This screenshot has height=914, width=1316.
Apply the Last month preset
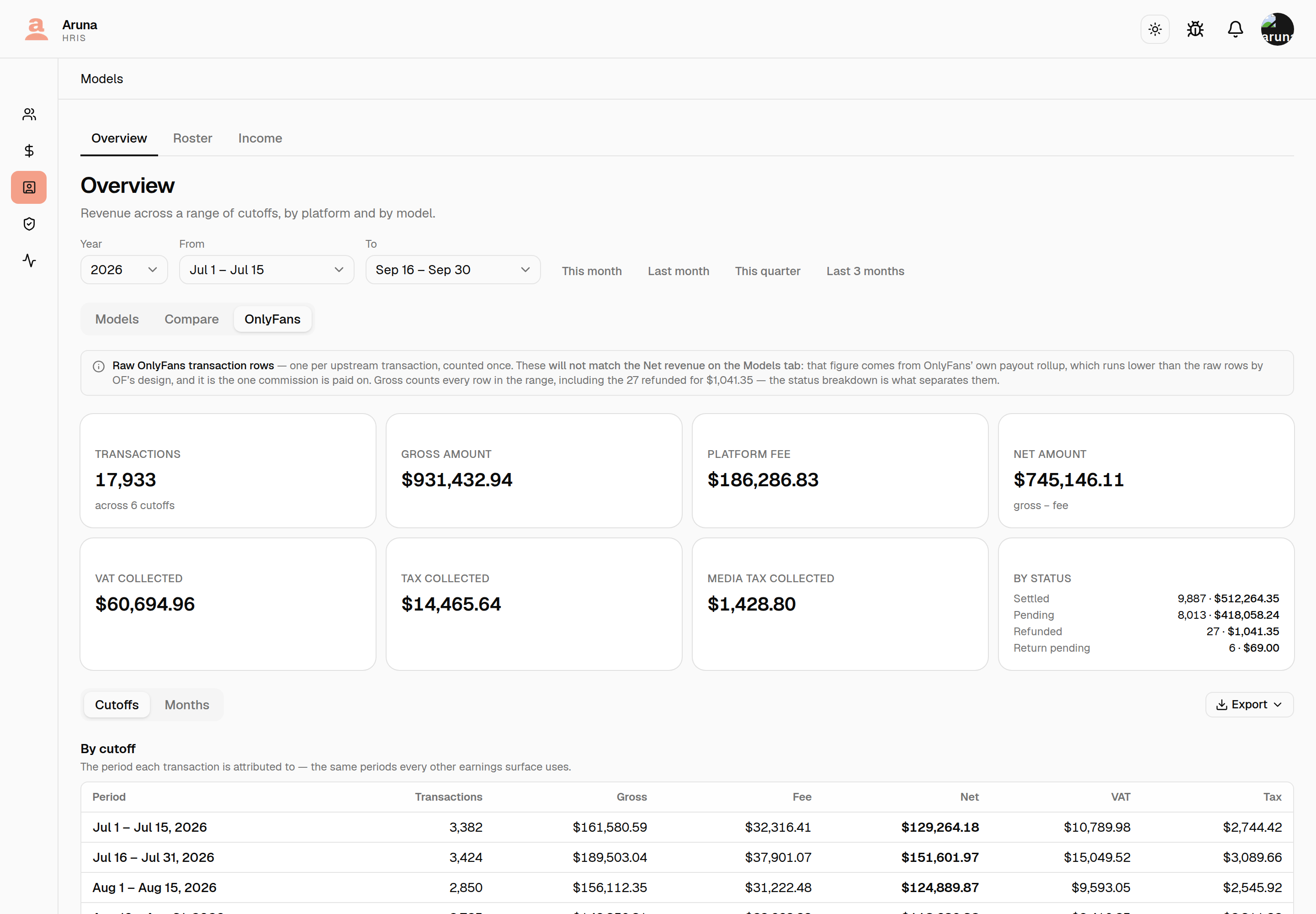tap(678, 271)
